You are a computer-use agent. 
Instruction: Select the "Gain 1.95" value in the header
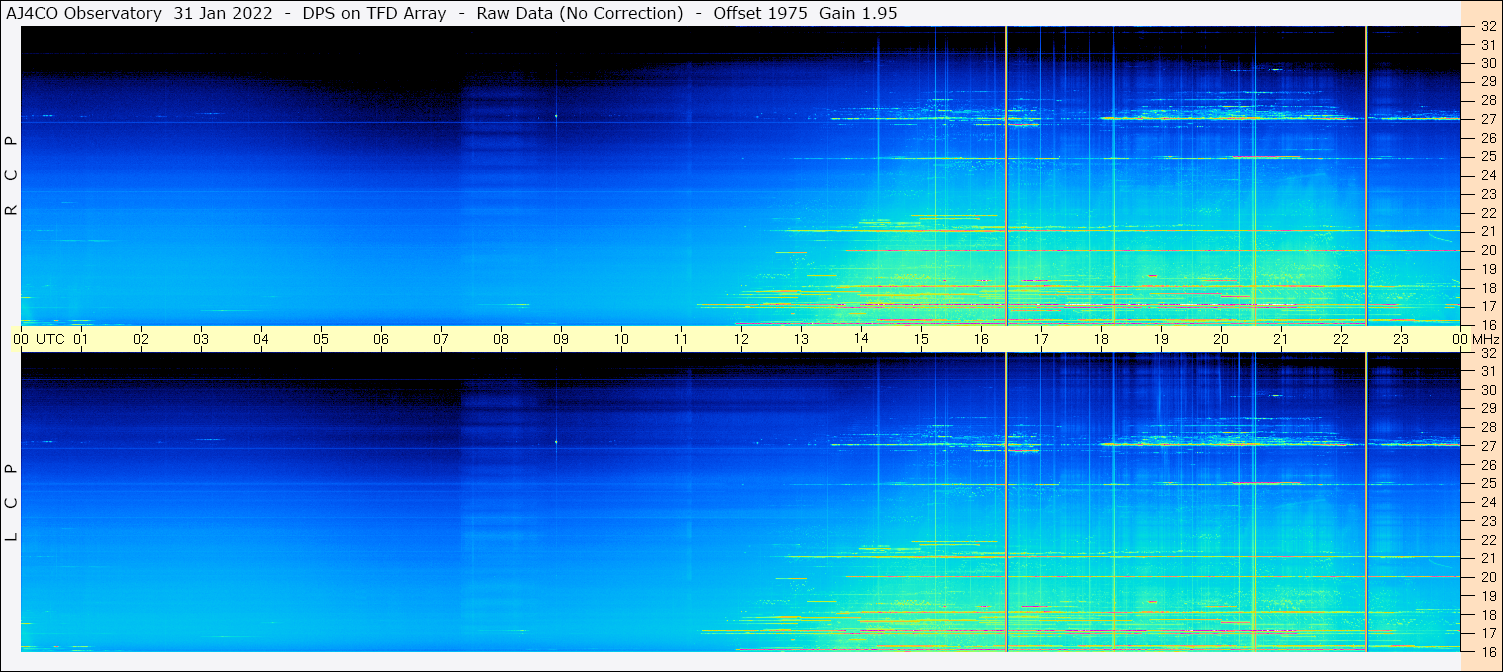pyautogui.click(x=858, y=13)
